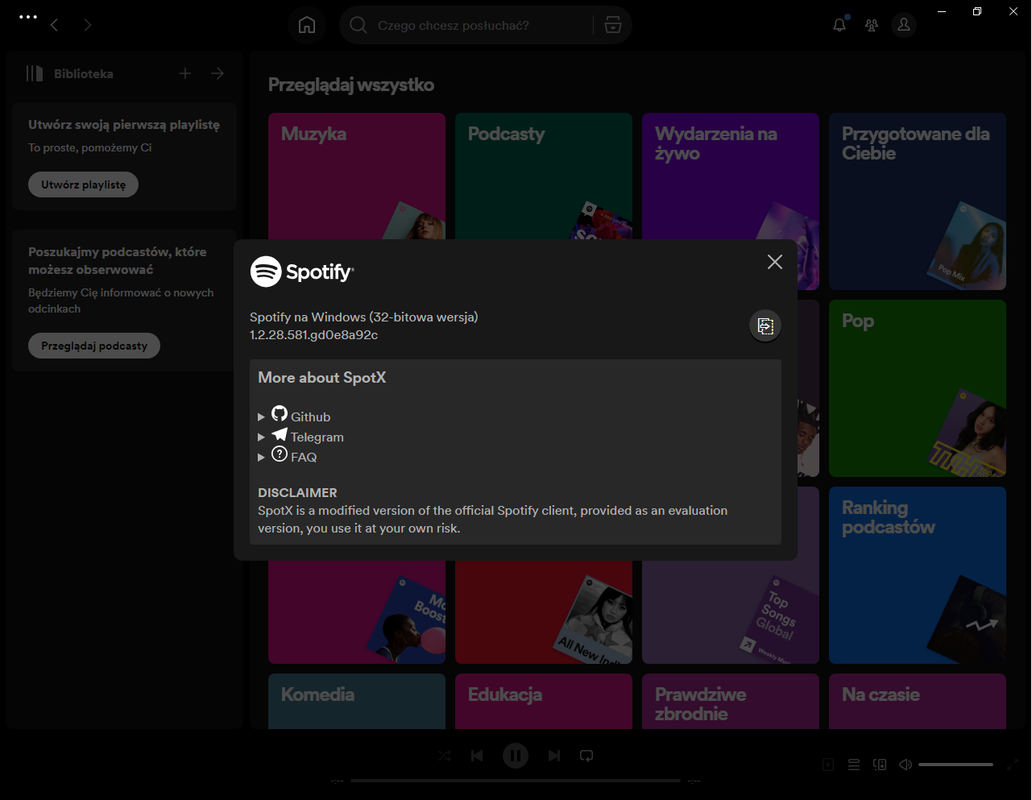Open the Muzyka category card
This screenshot has height=800, width=1032.
click(x=356, y=176)
